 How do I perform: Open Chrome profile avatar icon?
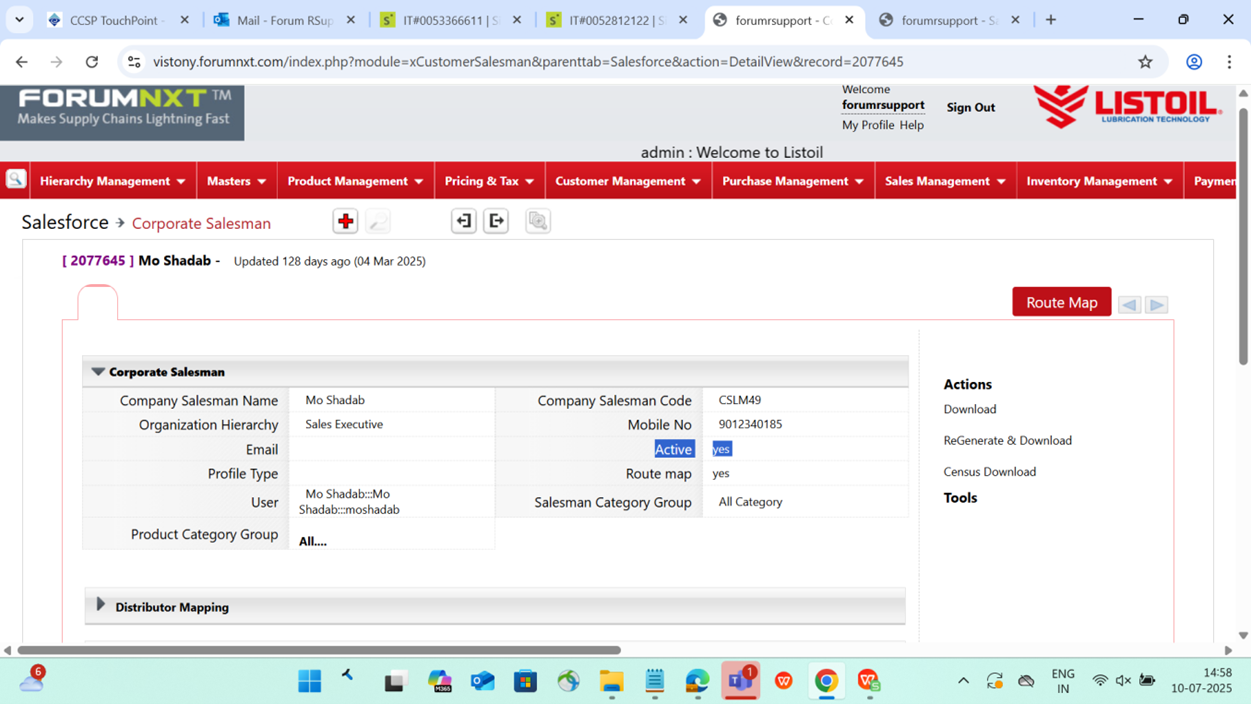[x=1194, y=62]
